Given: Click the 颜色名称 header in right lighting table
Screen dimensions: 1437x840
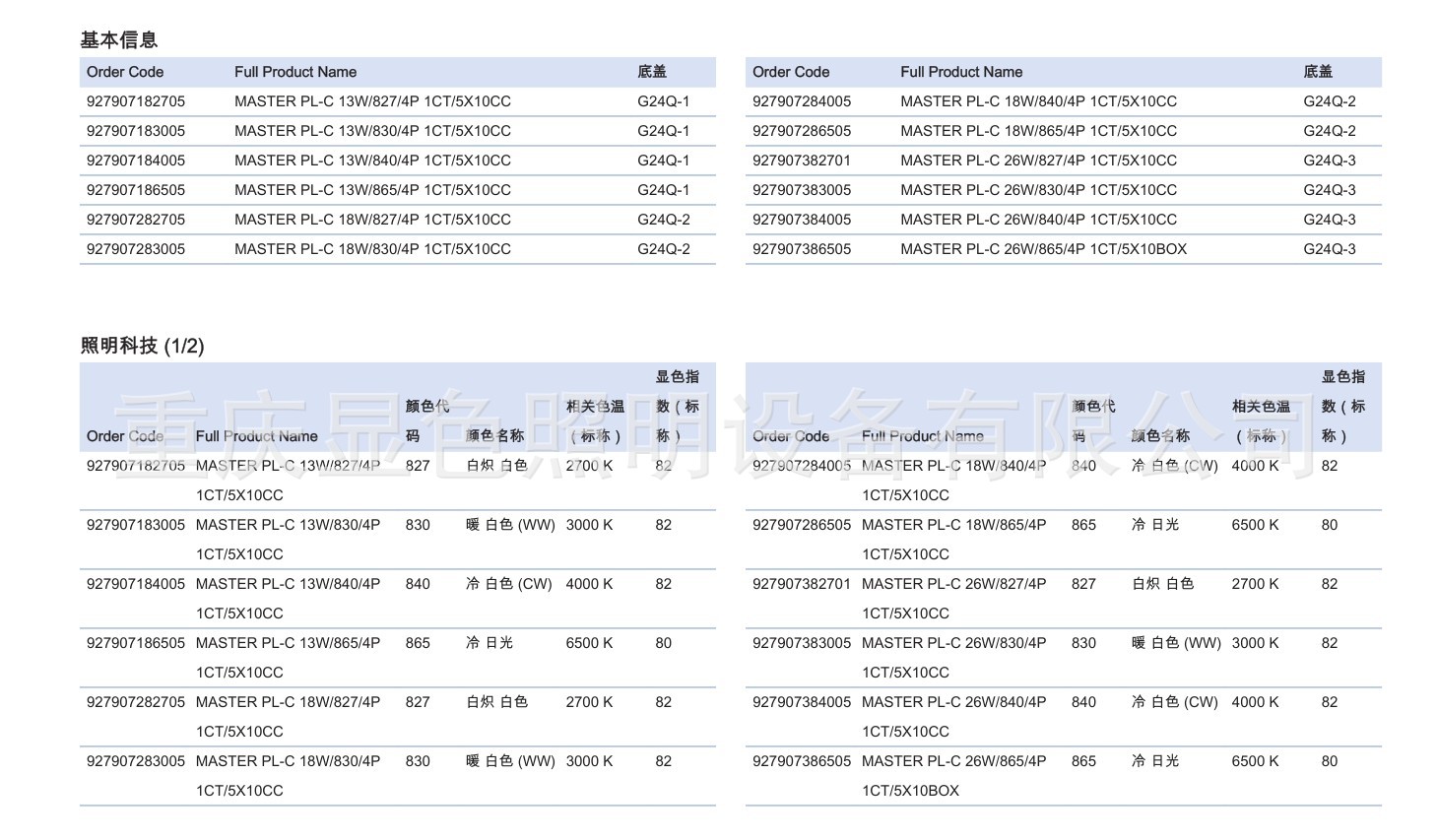Looking at the screenshot, I should point(1160,436).
